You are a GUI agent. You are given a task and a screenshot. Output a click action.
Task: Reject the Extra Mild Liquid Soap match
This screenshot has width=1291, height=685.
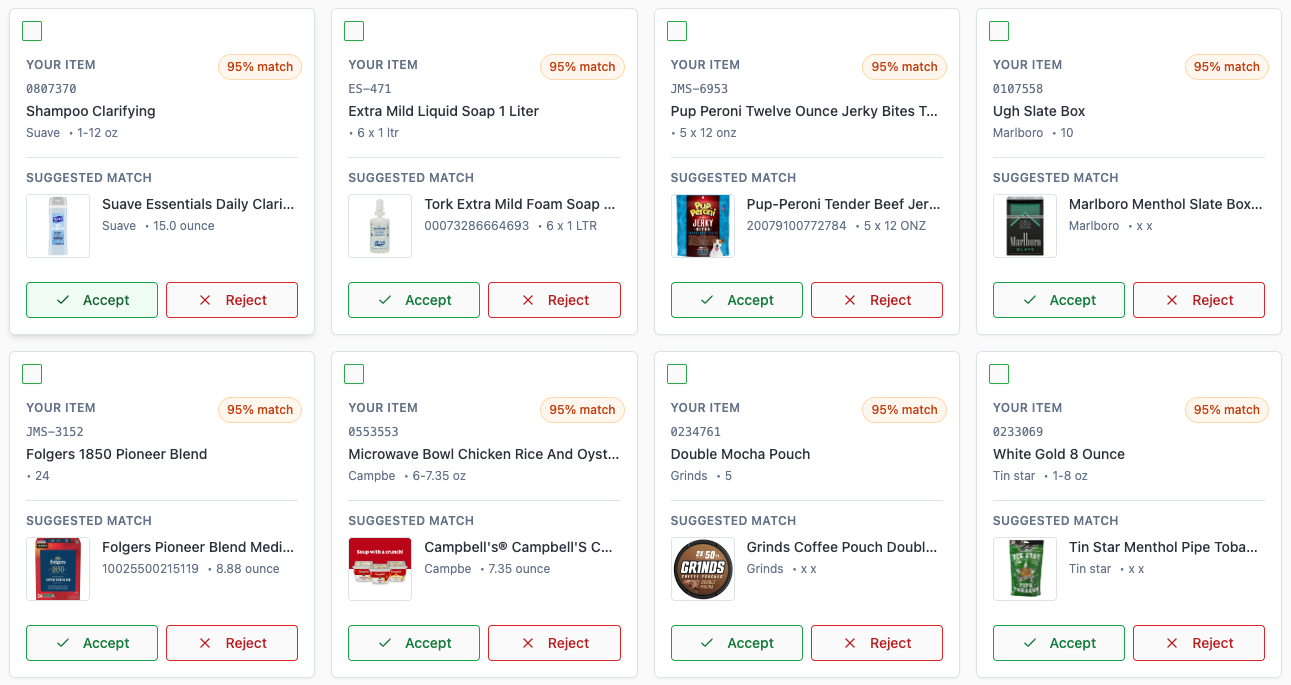click(x=554, y=300)
